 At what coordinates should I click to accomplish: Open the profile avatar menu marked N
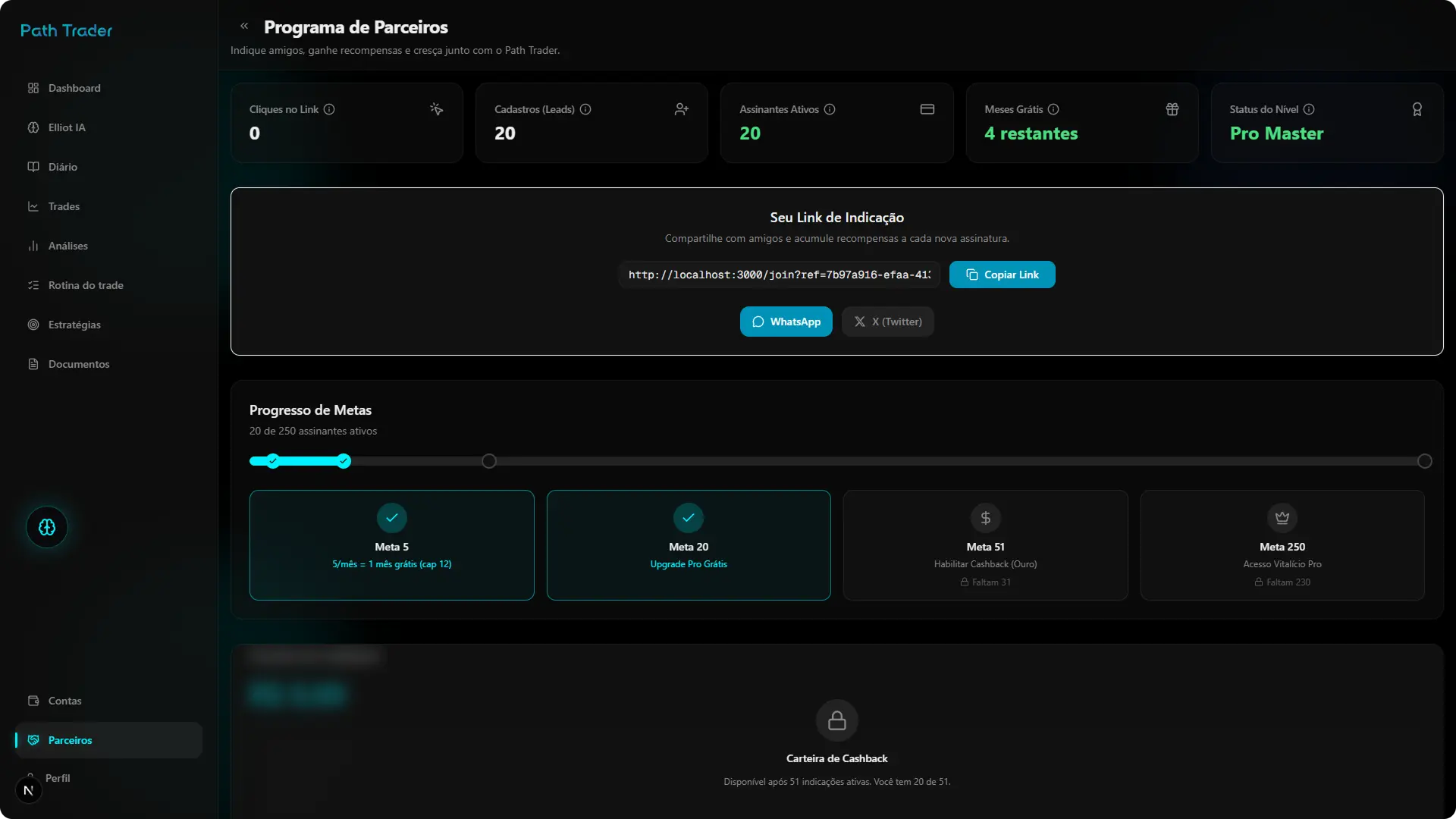pos(29,789)
